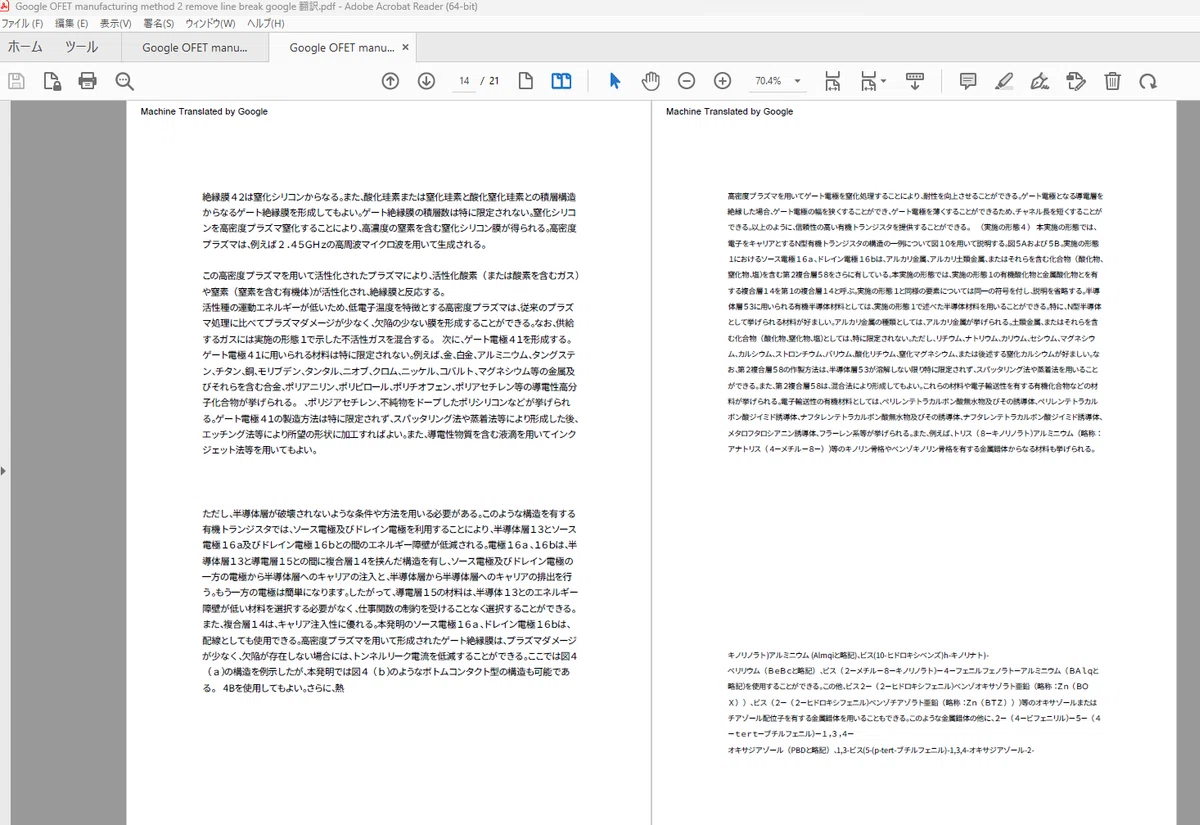Select the highlight text pen tool
The height and width of the screenshot is (825, 1200).
click(1004, 81)
